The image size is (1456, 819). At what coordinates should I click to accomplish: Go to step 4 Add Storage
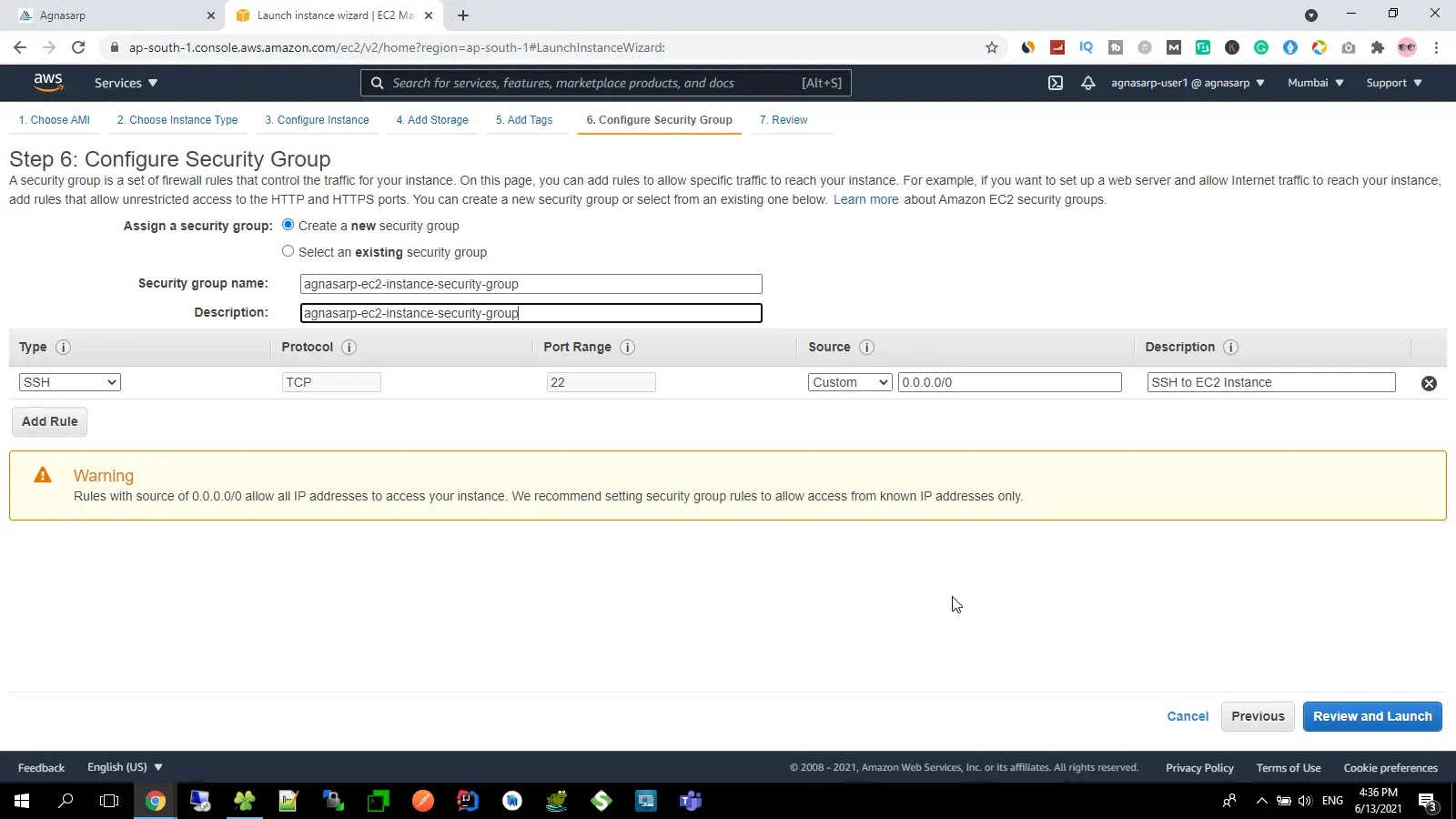pos(432,120)
